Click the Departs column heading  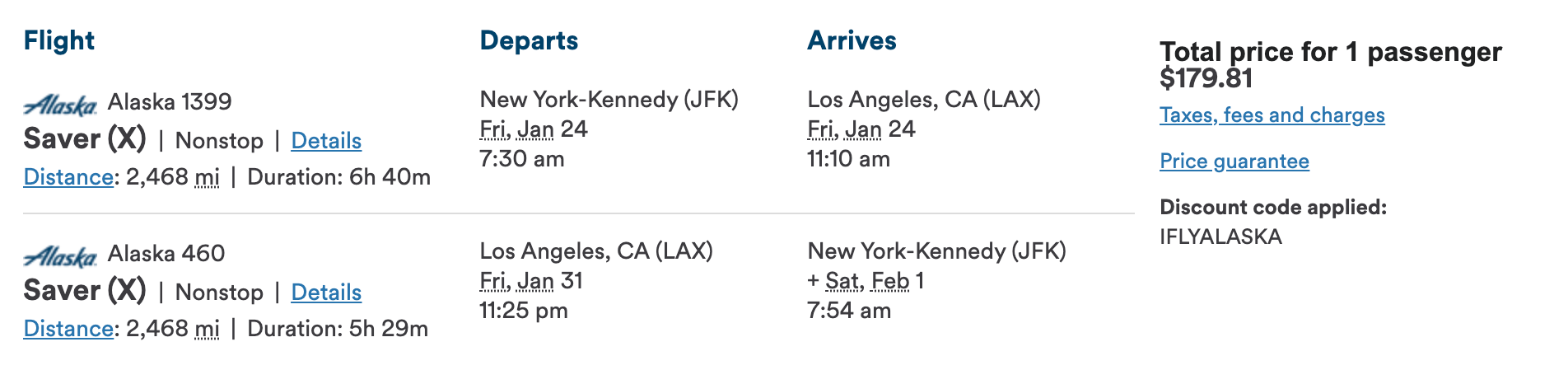(529, 41)
